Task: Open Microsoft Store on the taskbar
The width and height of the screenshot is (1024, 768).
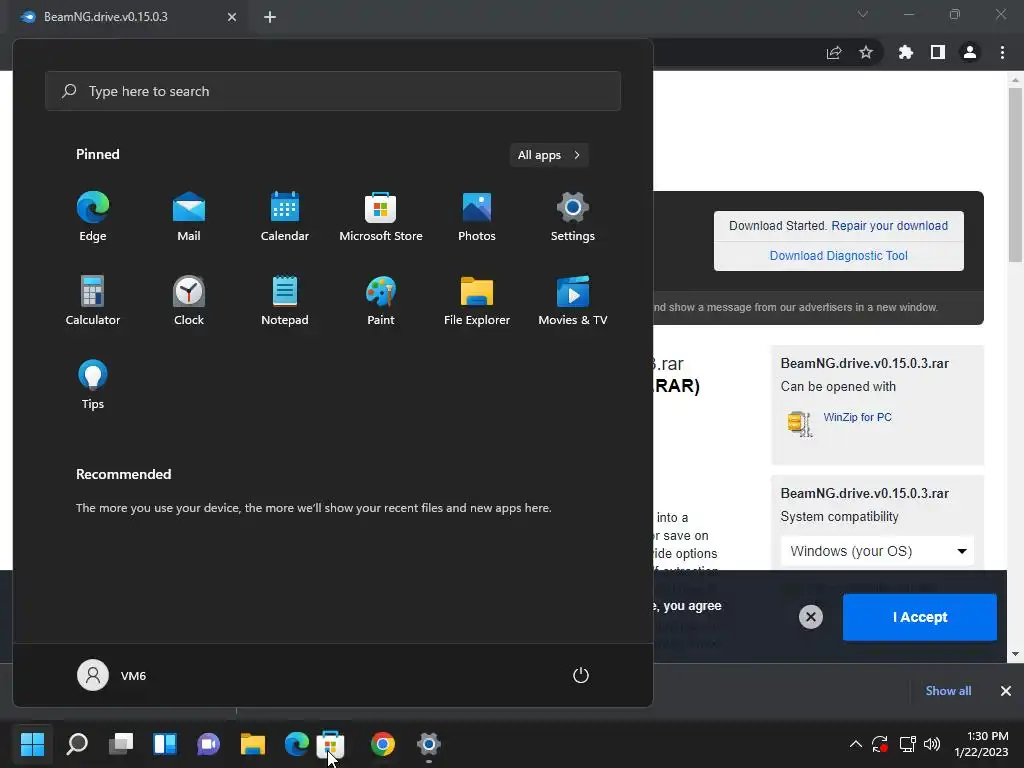Action: pyautogui.click(x=330, y=743)
